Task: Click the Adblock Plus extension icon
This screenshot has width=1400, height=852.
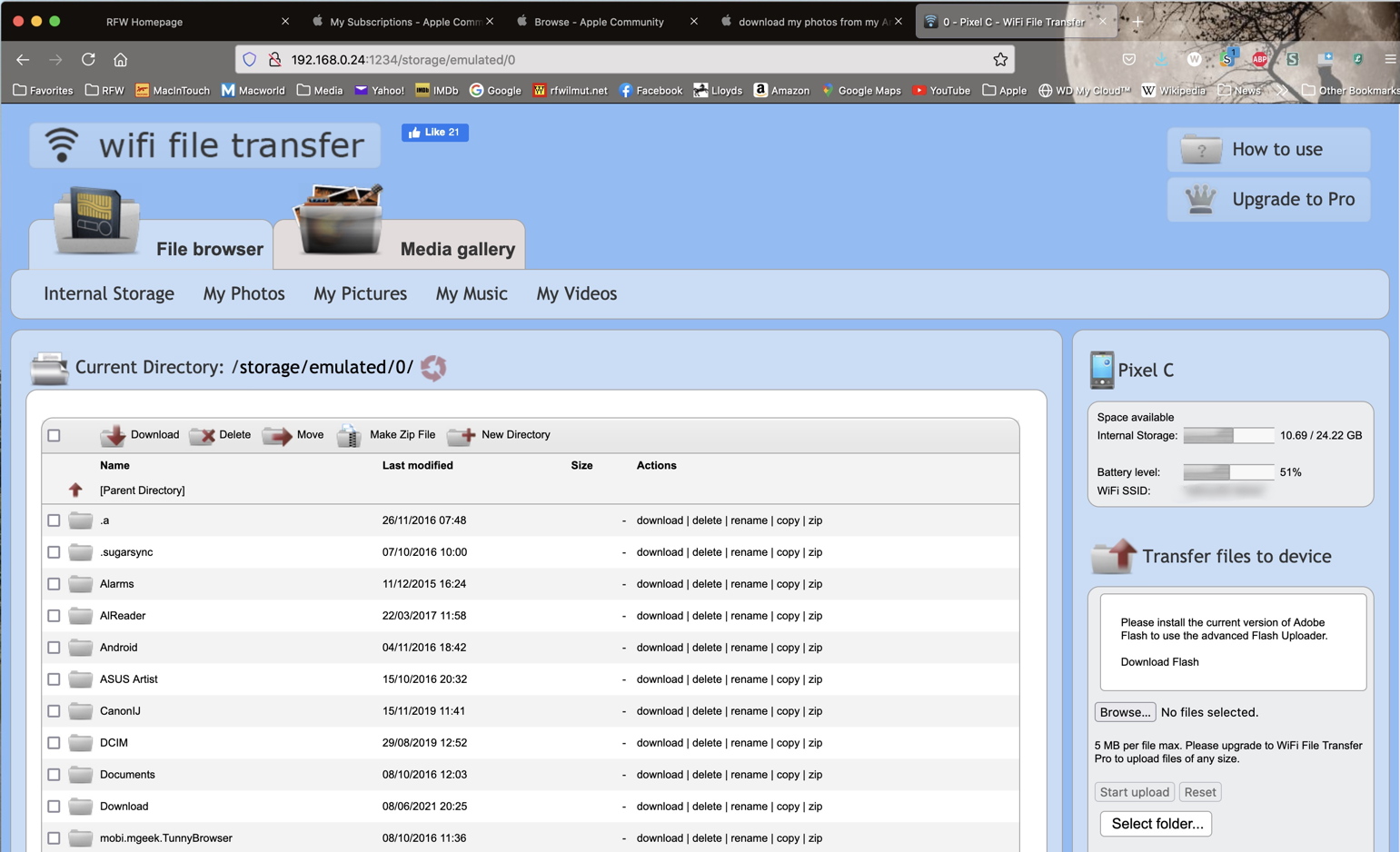Action: pyautogui.click(x=1260, y=59)
